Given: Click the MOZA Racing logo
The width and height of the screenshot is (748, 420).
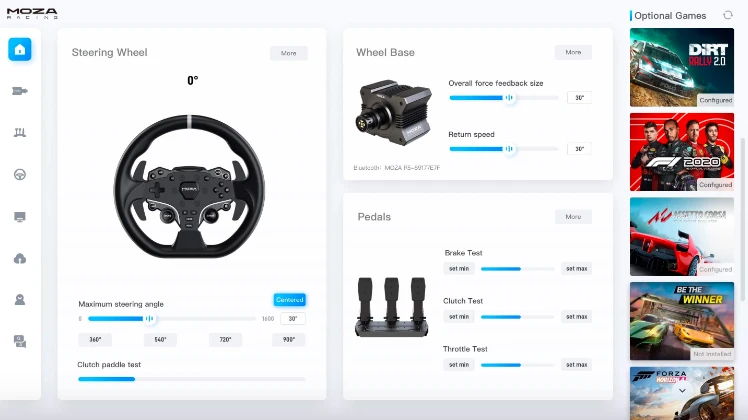Looking at the screenshot, I should [x=32, y=13].
